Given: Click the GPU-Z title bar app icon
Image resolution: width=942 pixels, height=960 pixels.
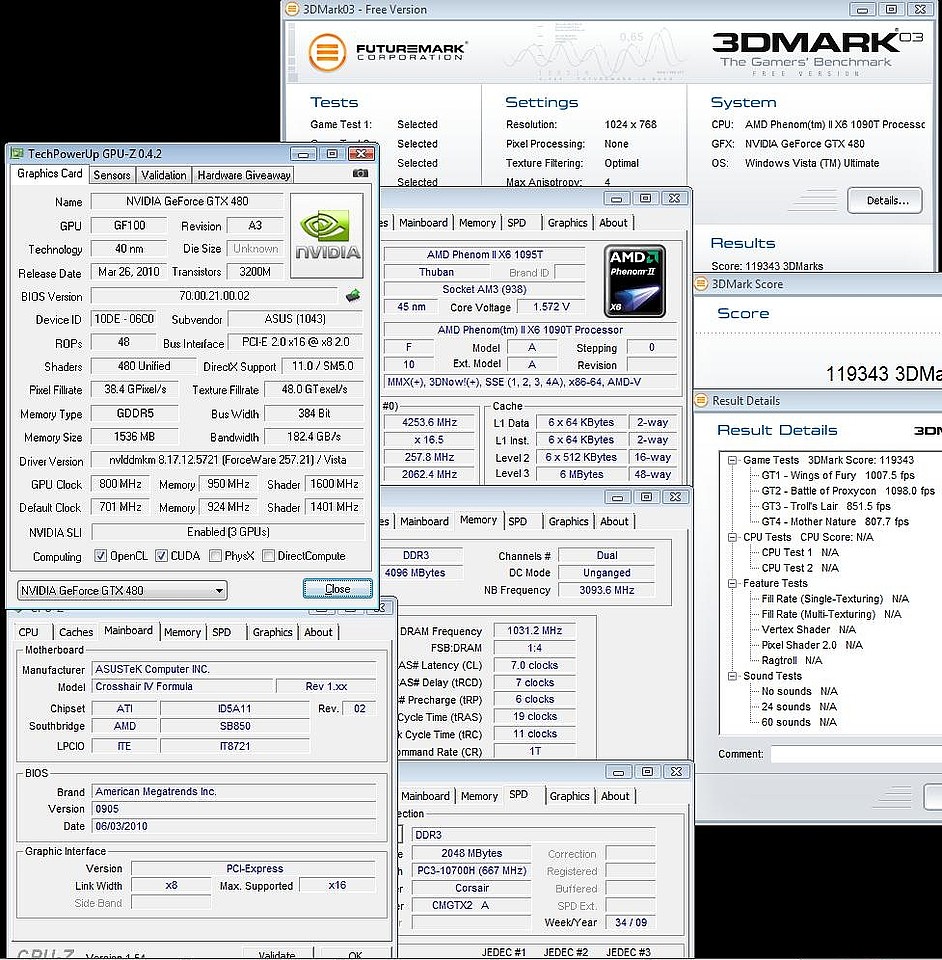Looking at the screenshot, I should click(17, 154).
